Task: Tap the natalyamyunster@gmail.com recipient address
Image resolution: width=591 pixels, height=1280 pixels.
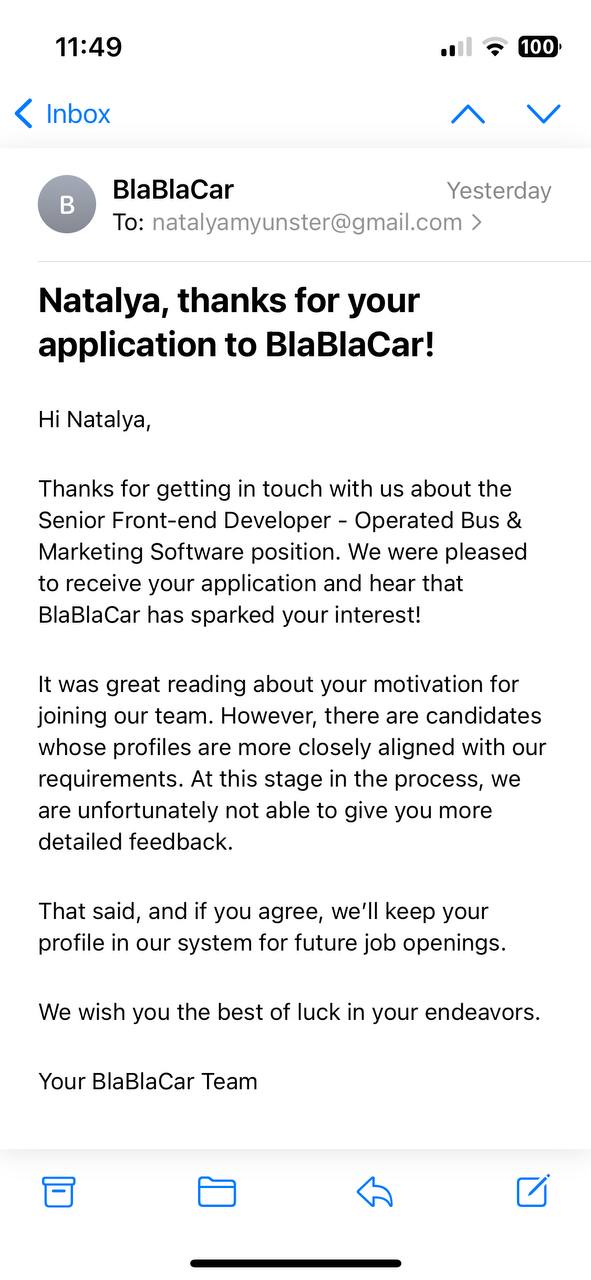Action: 307,222
